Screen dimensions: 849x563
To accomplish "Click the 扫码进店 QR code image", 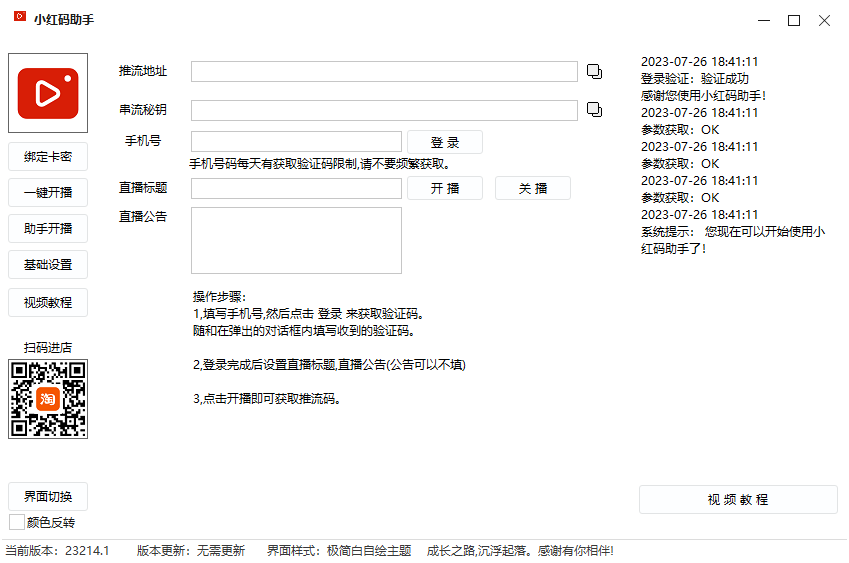I will pos(48,399).
